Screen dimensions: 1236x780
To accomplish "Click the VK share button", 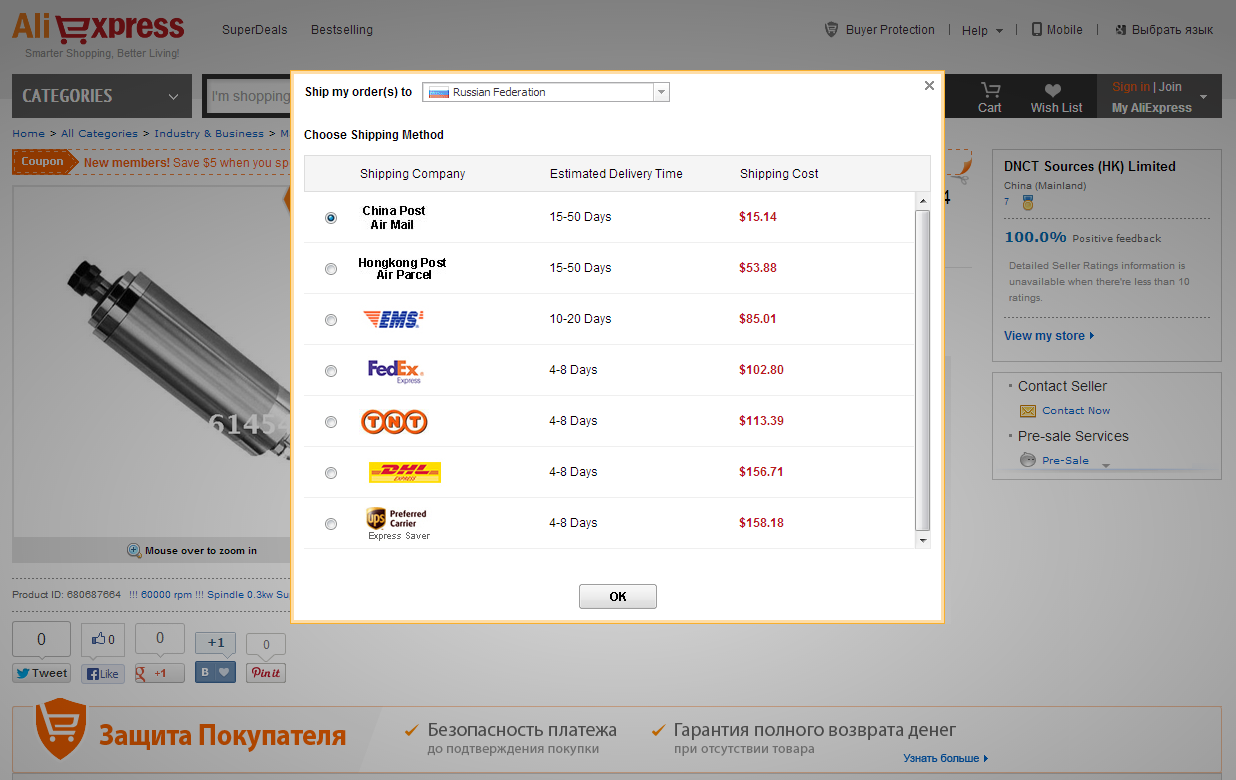I will (215, 672).
